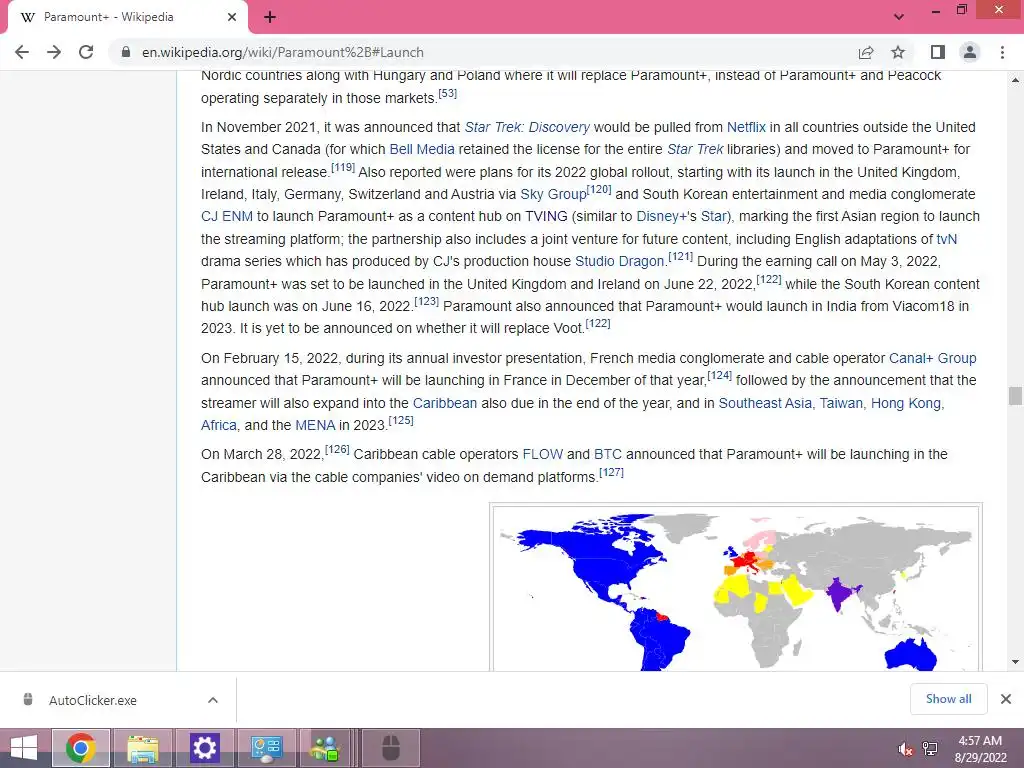Click the scrollbar down arrow
Screen dimensions: 1024x768
coord(1015,662)
